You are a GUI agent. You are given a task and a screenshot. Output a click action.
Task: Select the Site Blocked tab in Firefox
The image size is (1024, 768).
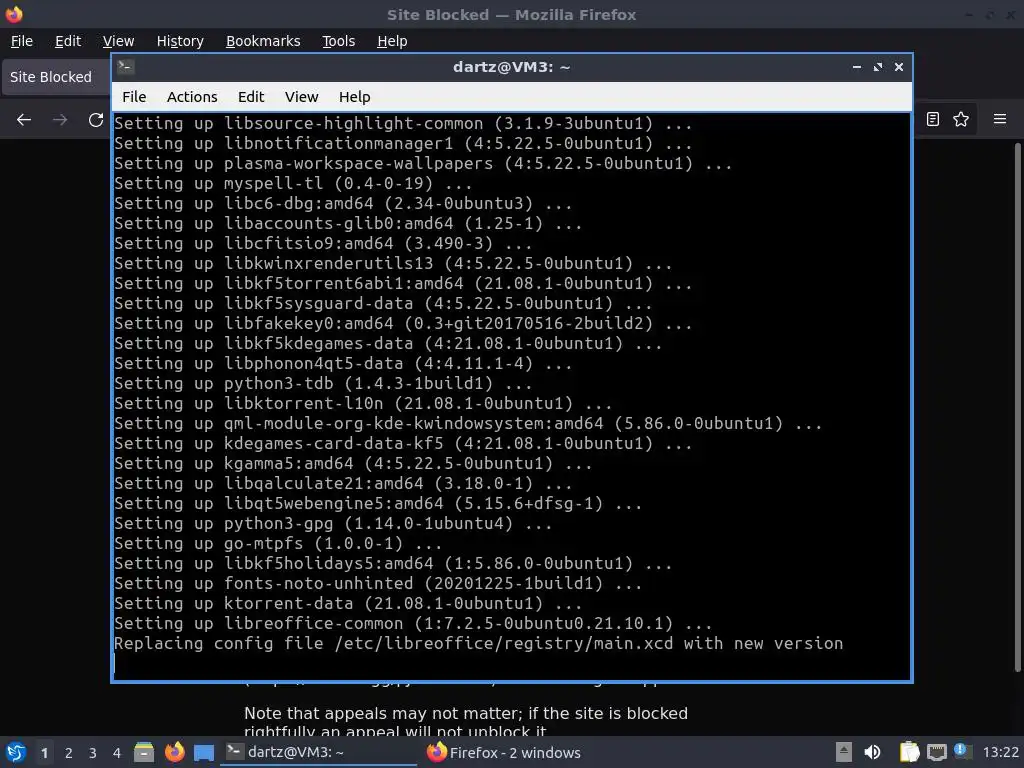tap(57, 77)
